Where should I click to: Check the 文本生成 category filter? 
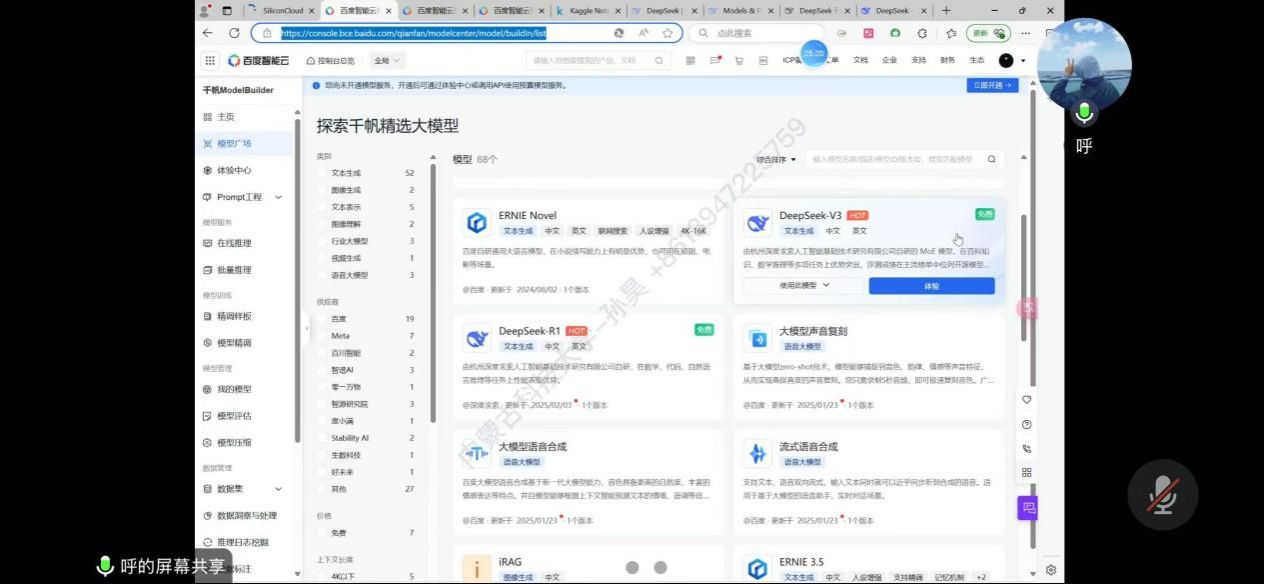click(323, 173)
